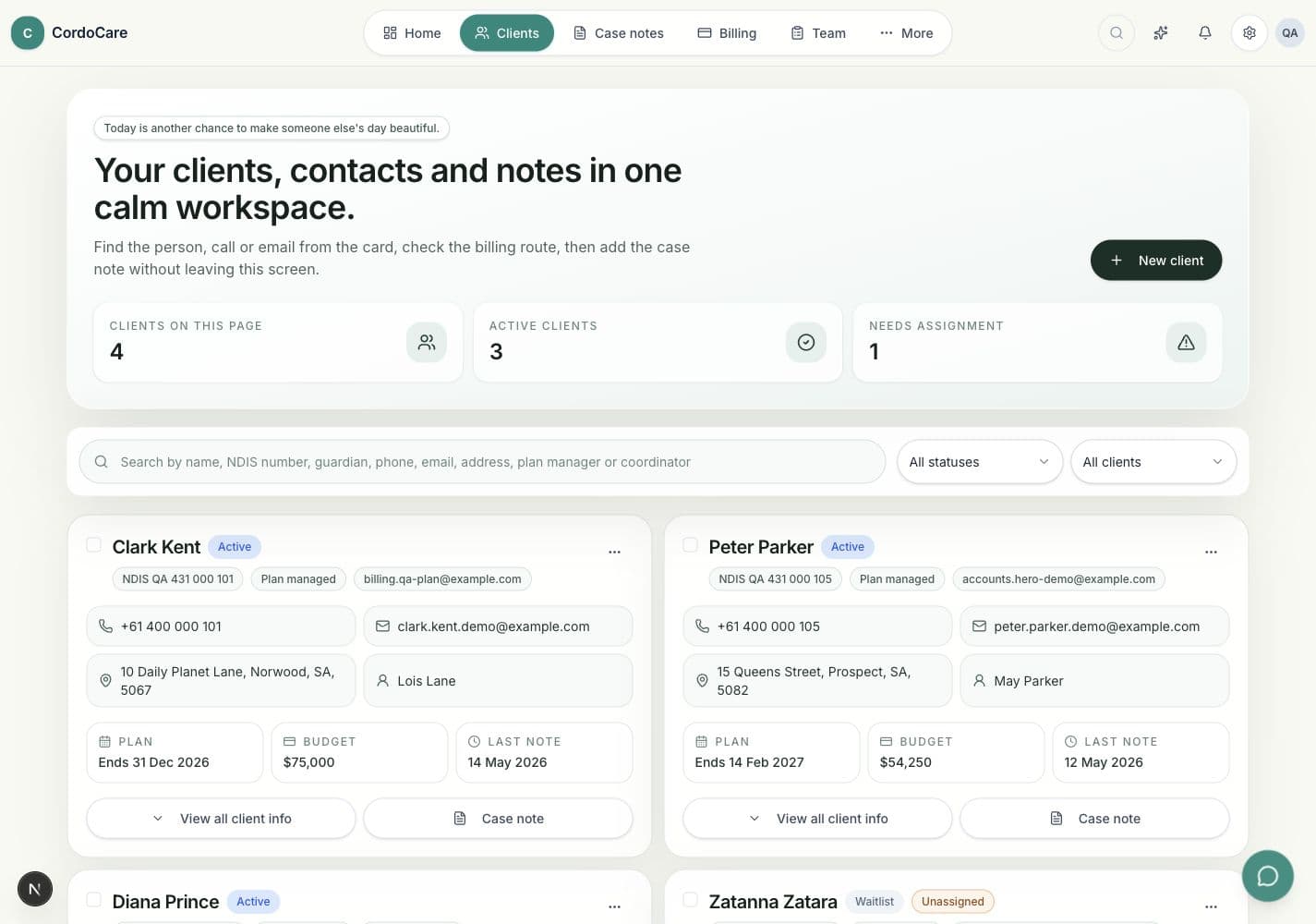Add a Case note for Clark Kent
1316x924 pixels.
pos(498,819)
